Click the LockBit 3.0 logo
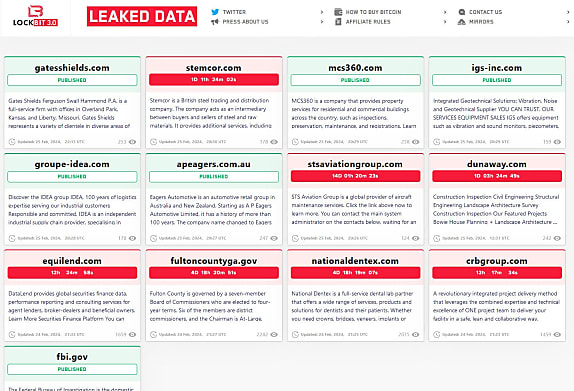This screenshot has height=391, width=574. tap(35, 16)
